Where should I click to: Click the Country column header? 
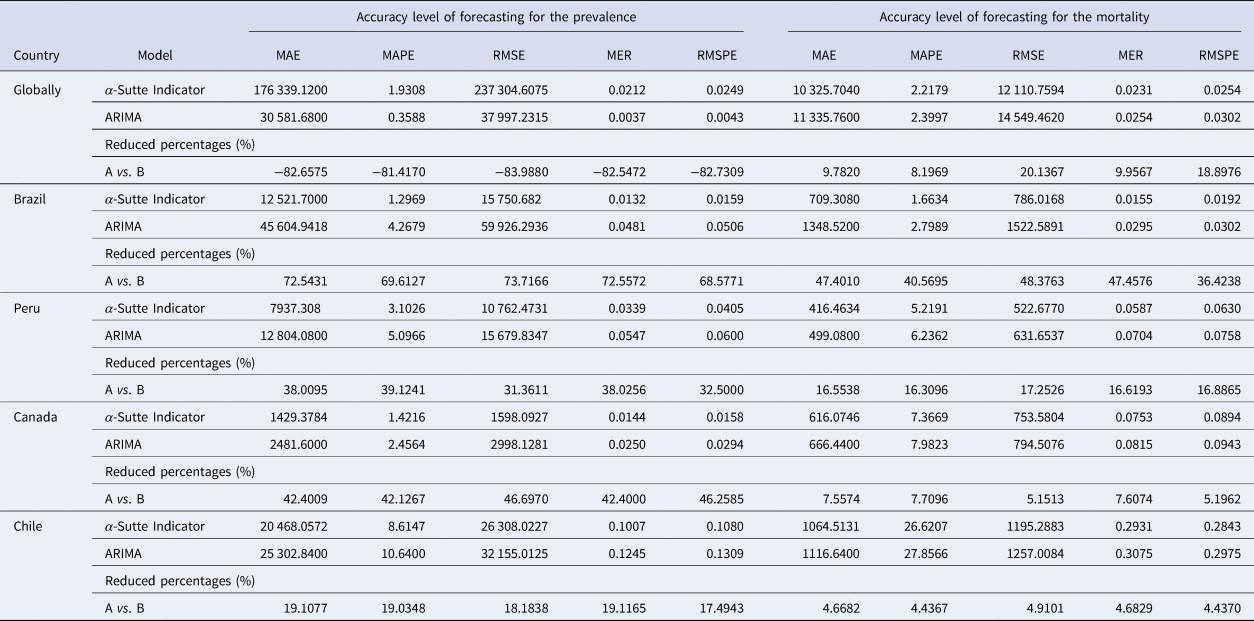[x=36, y=57]
